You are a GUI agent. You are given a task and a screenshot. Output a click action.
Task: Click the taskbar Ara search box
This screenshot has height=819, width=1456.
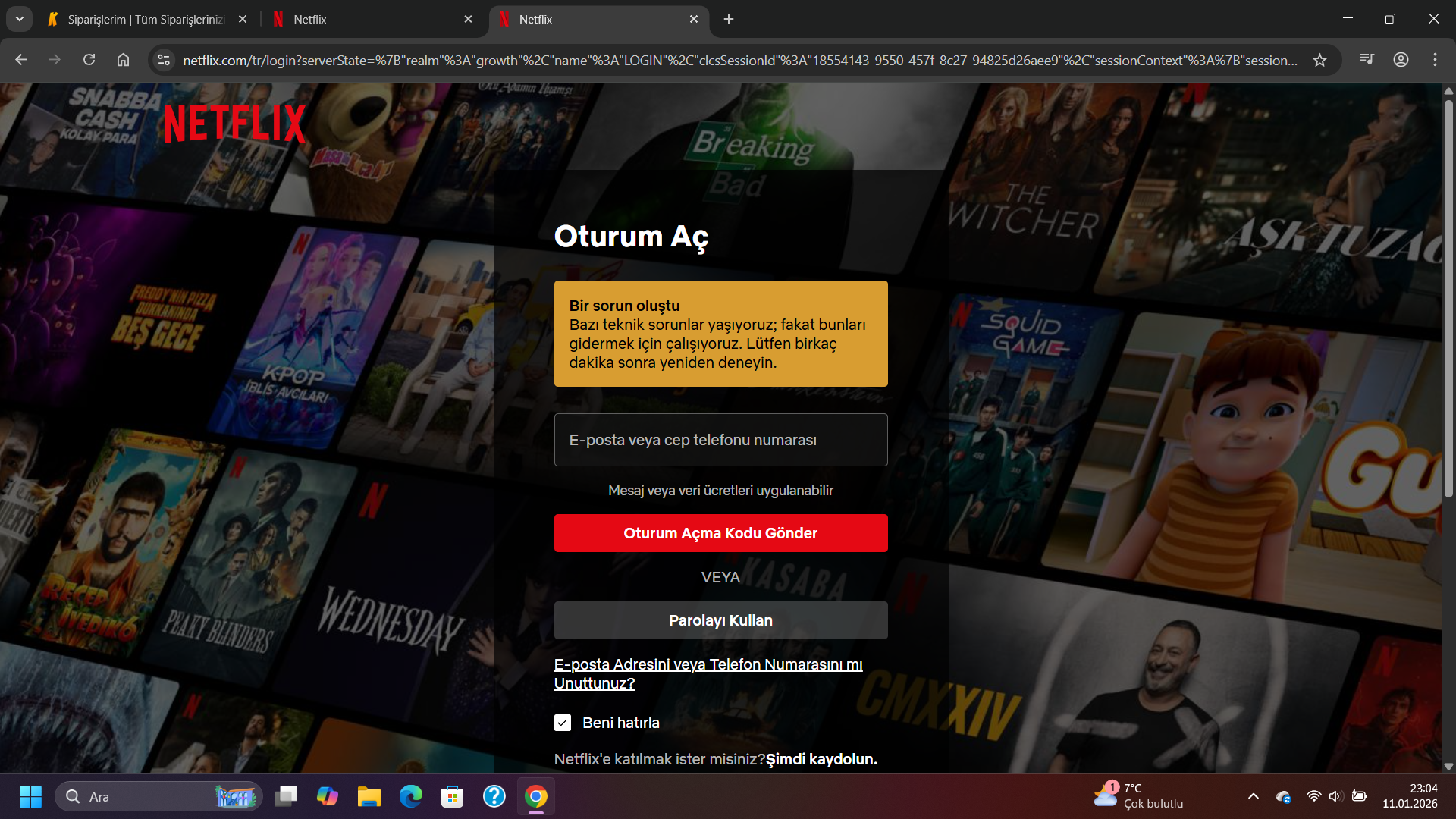point(158,796)
